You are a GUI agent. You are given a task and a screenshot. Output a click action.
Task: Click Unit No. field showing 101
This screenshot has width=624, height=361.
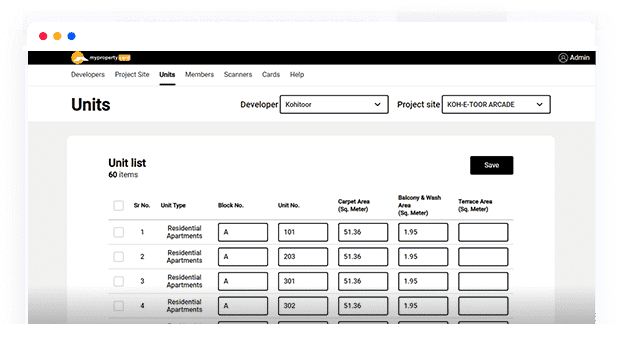pyautogui.click(x=303, y=232)
